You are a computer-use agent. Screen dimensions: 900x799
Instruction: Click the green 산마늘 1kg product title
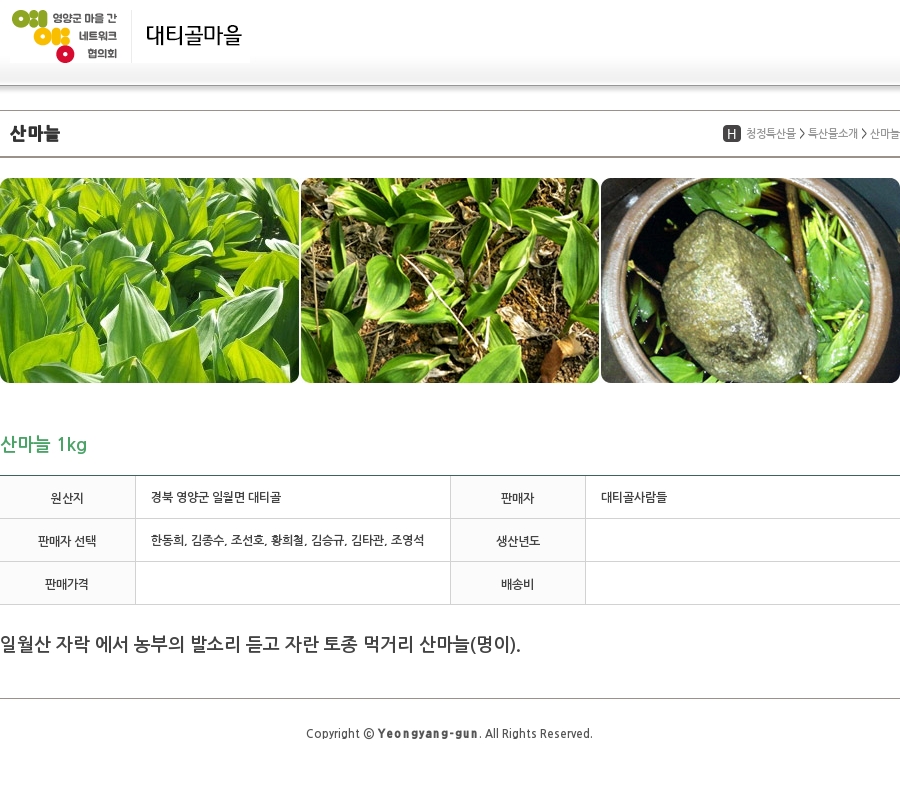click(x=44, y=445)
